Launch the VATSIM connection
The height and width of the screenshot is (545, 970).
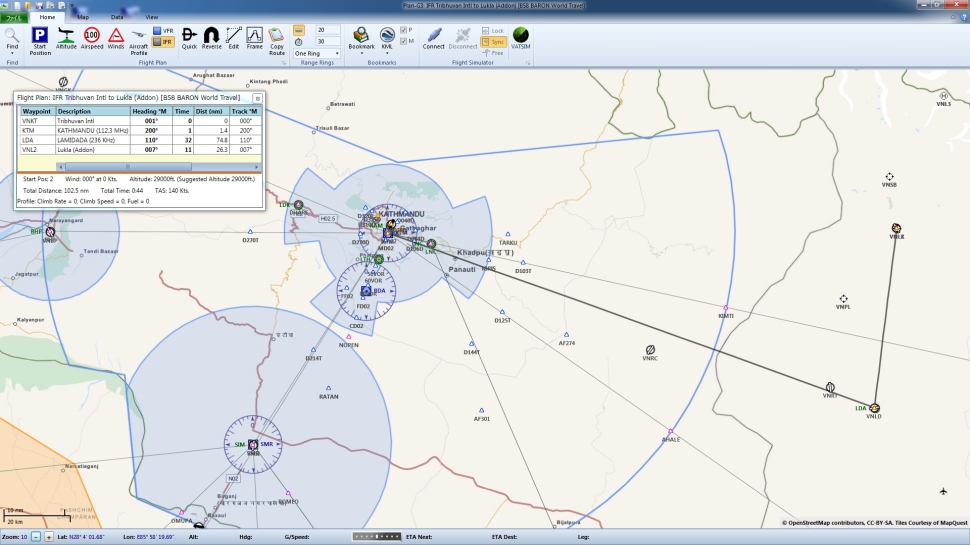tap(521, 39)
